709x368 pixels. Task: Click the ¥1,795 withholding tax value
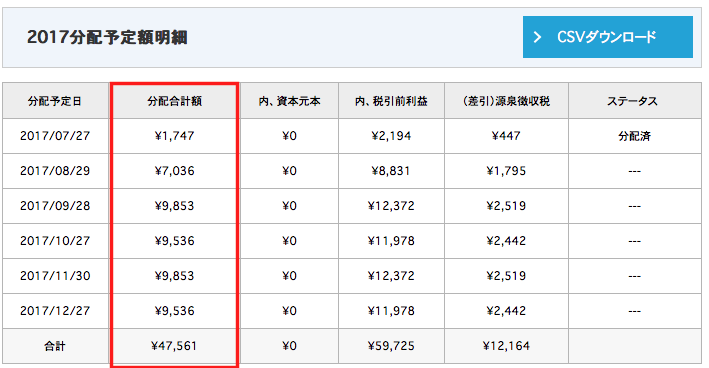[506, 171]
